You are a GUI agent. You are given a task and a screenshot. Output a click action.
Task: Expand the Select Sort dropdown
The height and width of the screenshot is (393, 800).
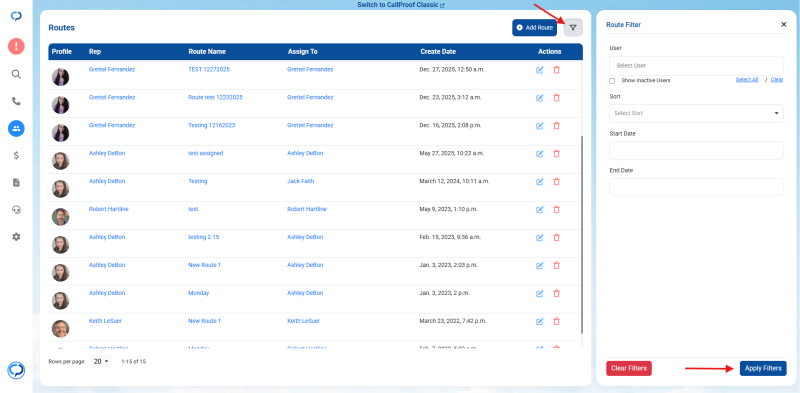click(696, 113)
